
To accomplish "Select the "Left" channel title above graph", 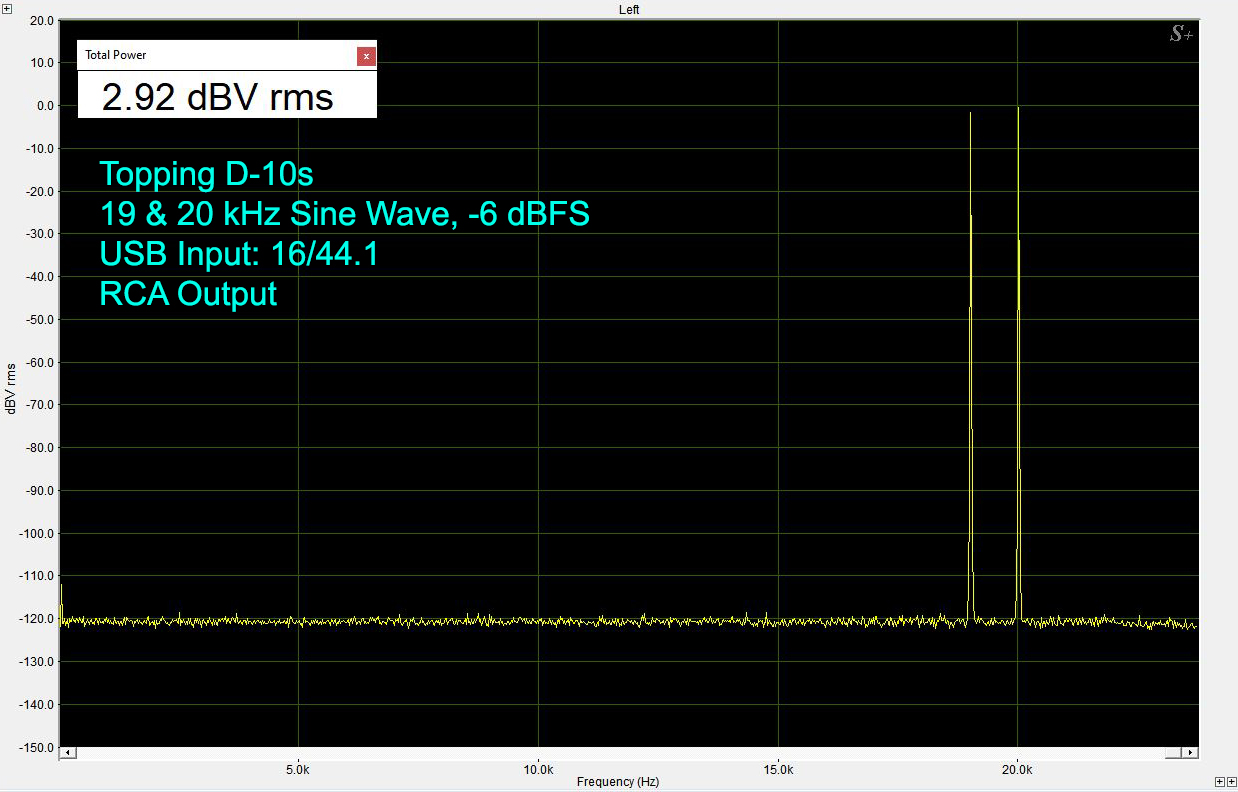I will click(628, 10).
